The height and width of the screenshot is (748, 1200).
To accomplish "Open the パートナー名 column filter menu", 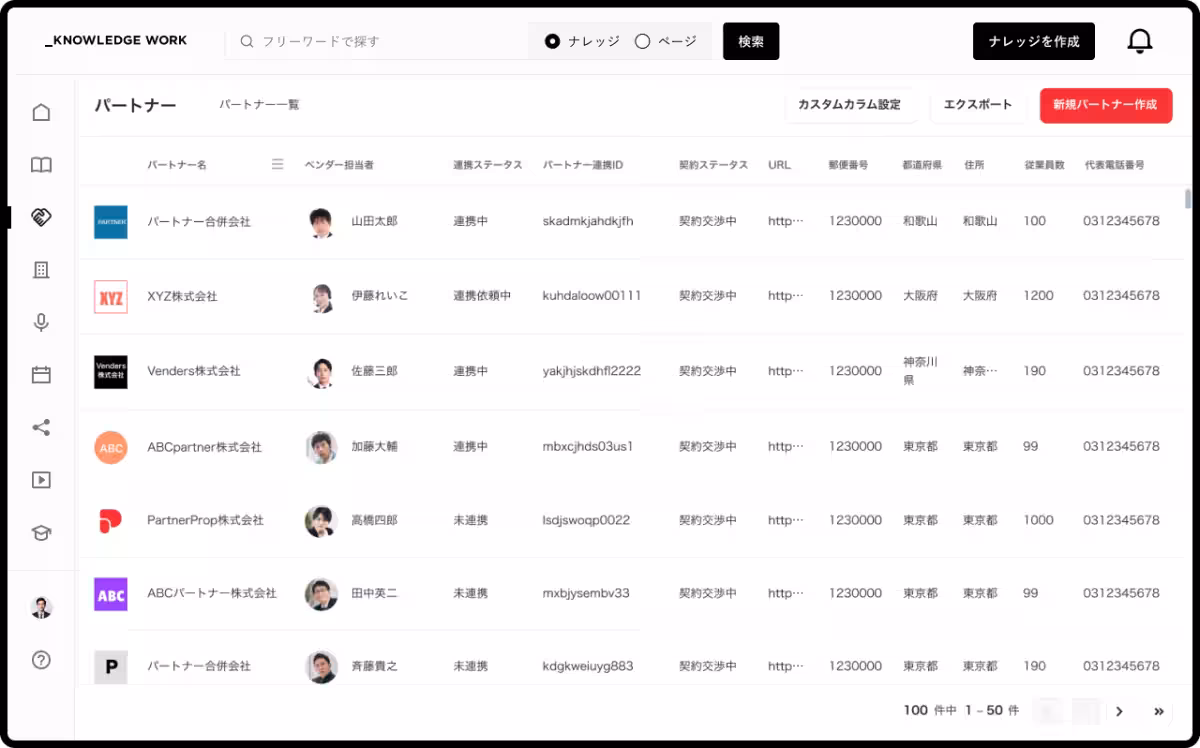I will (x=277, y=165).
